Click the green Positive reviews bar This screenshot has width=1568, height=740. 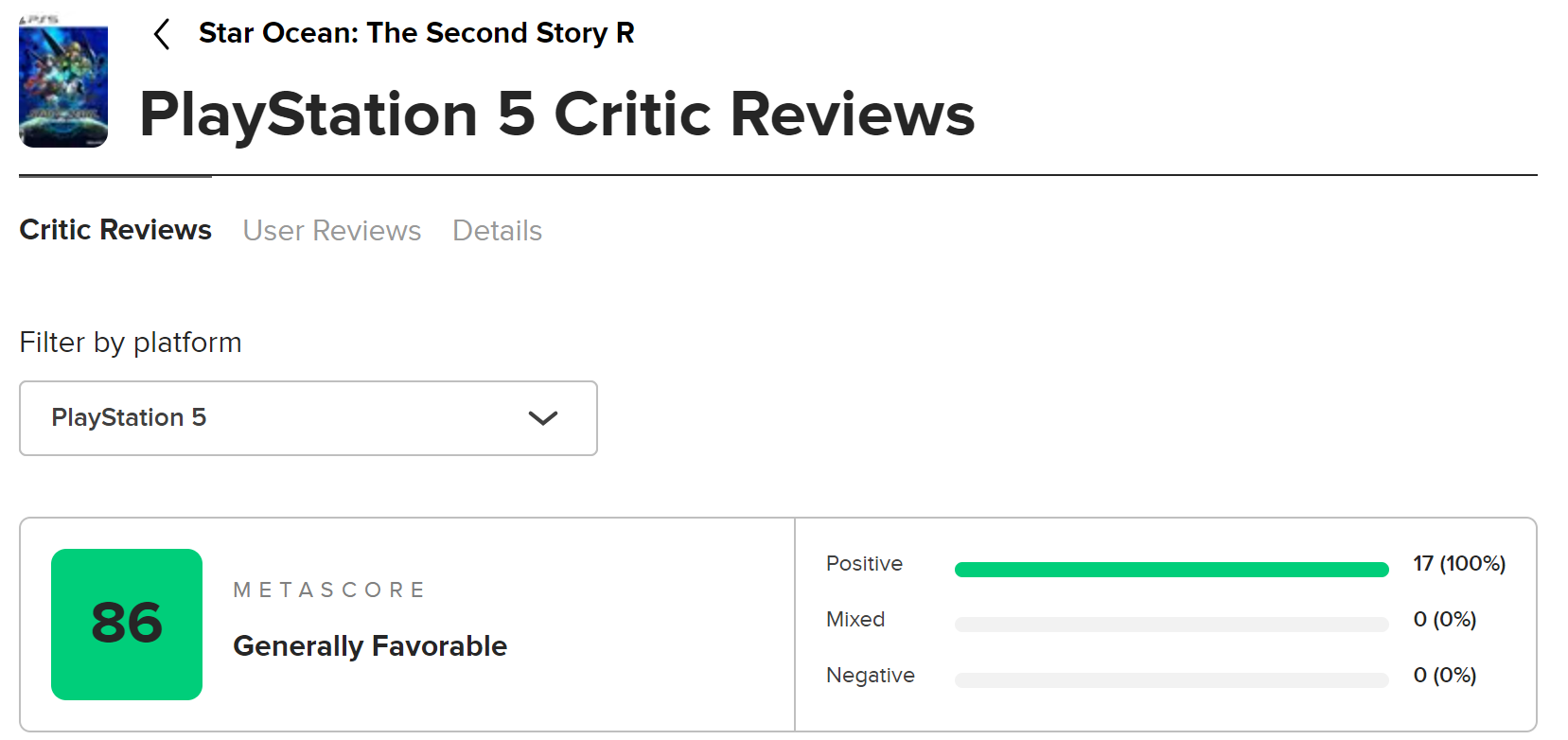pyautogui.click(x=1172, y=570)
